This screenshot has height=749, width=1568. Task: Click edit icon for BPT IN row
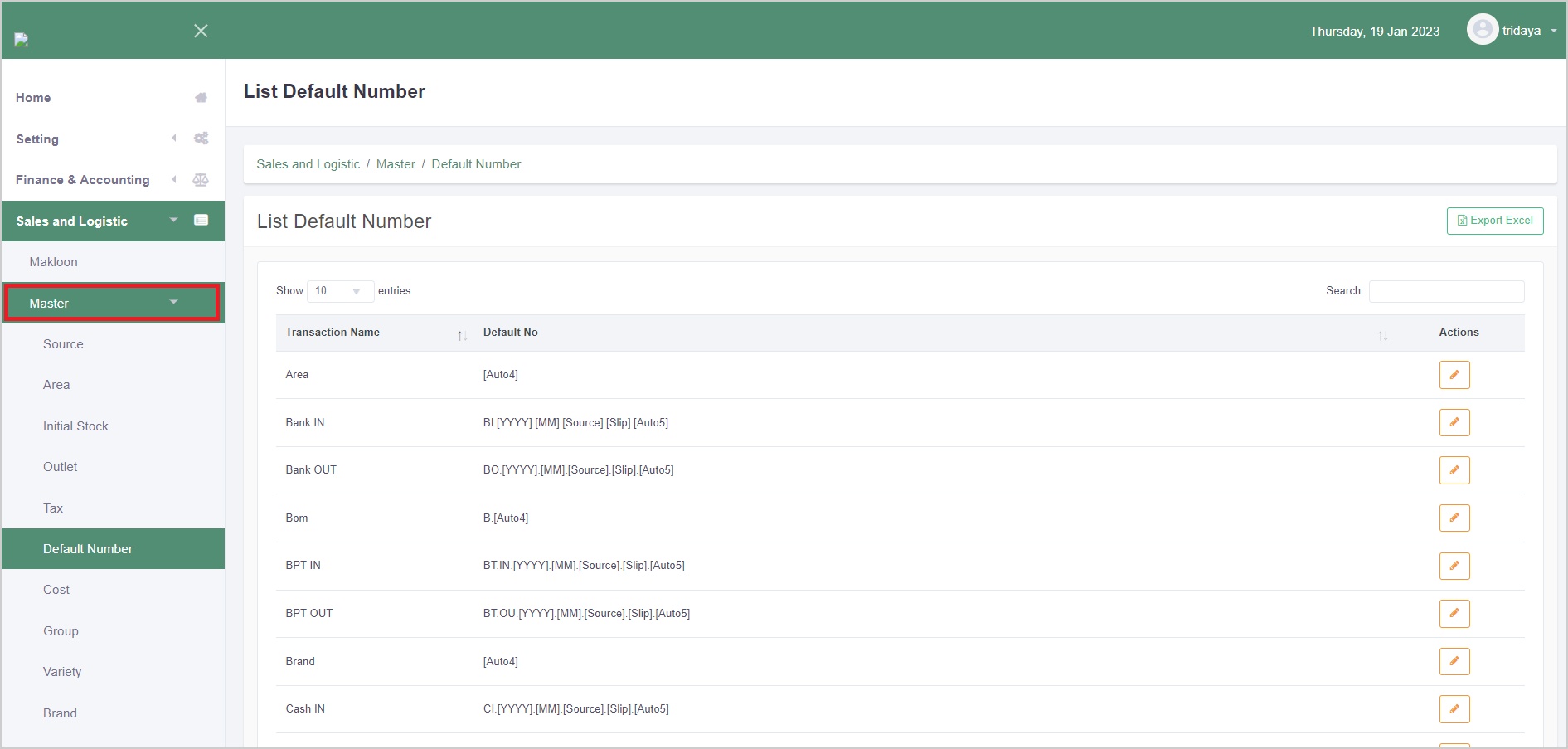[x=1454, y=566]
